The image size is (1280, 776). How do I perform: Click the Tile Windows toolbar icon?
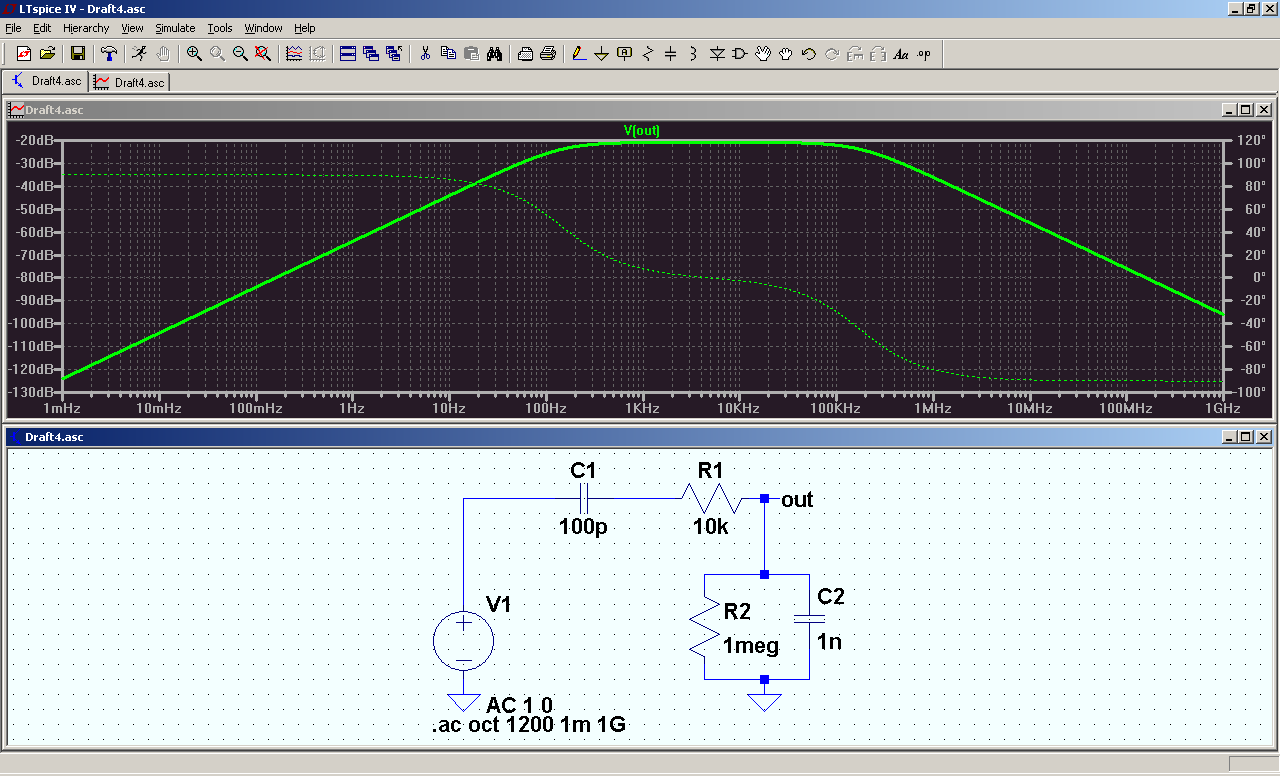(x=348, y=54)
